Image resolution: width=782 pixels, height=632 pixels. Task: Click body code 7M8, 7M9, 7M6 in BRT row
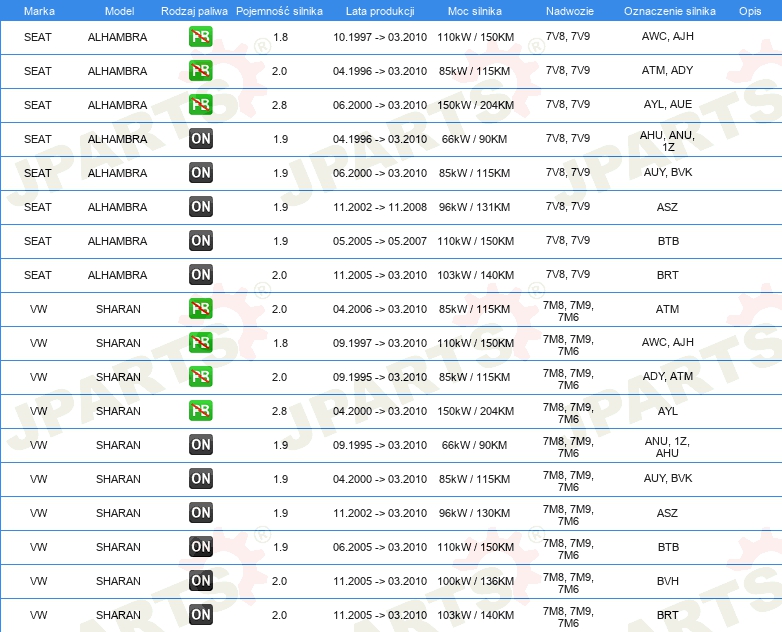tap(568, 617)
